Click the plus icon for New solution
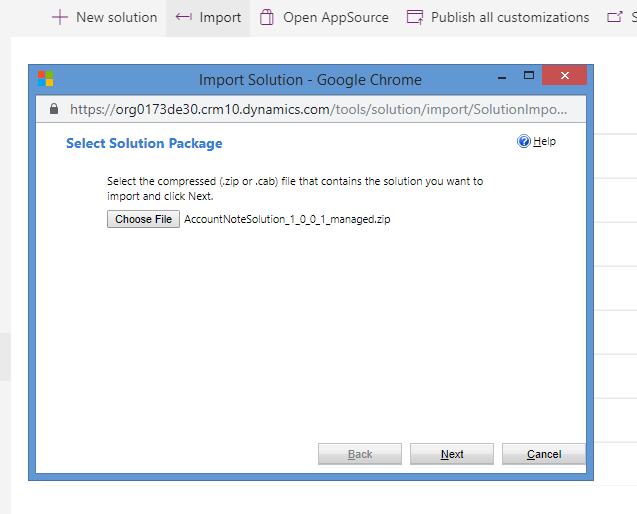 [x=60, y=17]
